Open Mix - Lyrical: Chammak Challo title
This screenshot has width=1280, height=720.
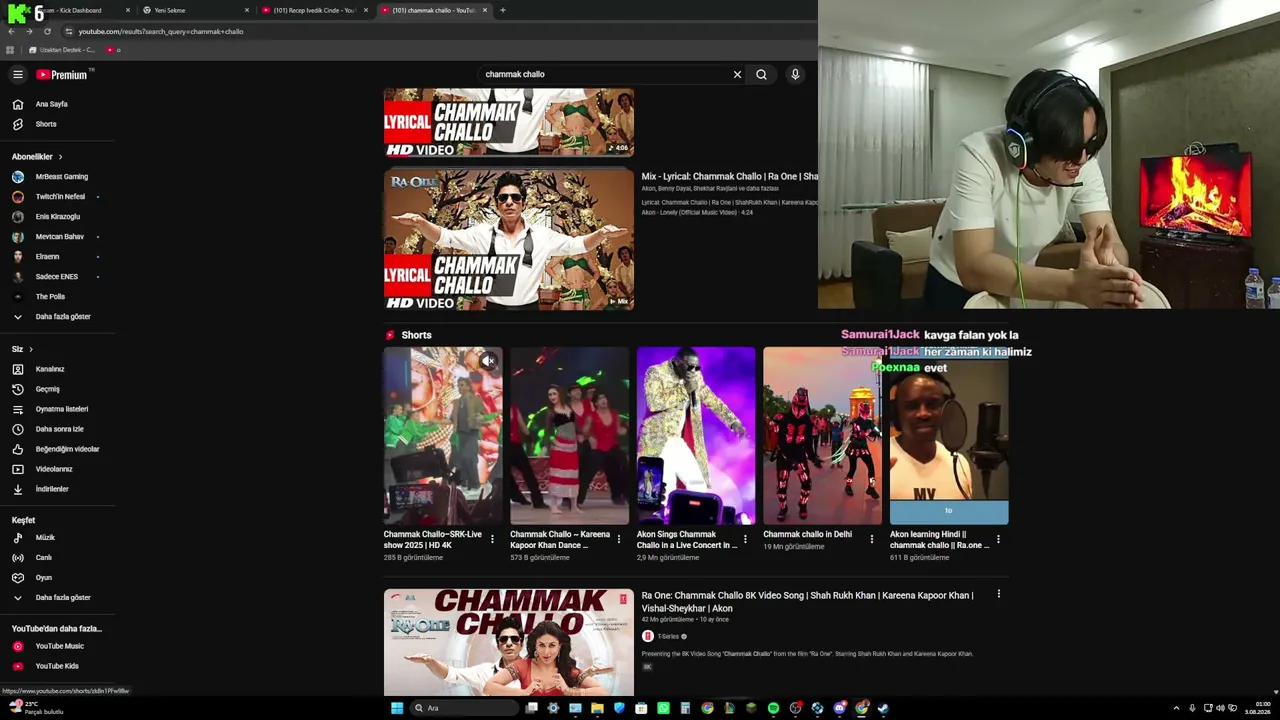729,177
